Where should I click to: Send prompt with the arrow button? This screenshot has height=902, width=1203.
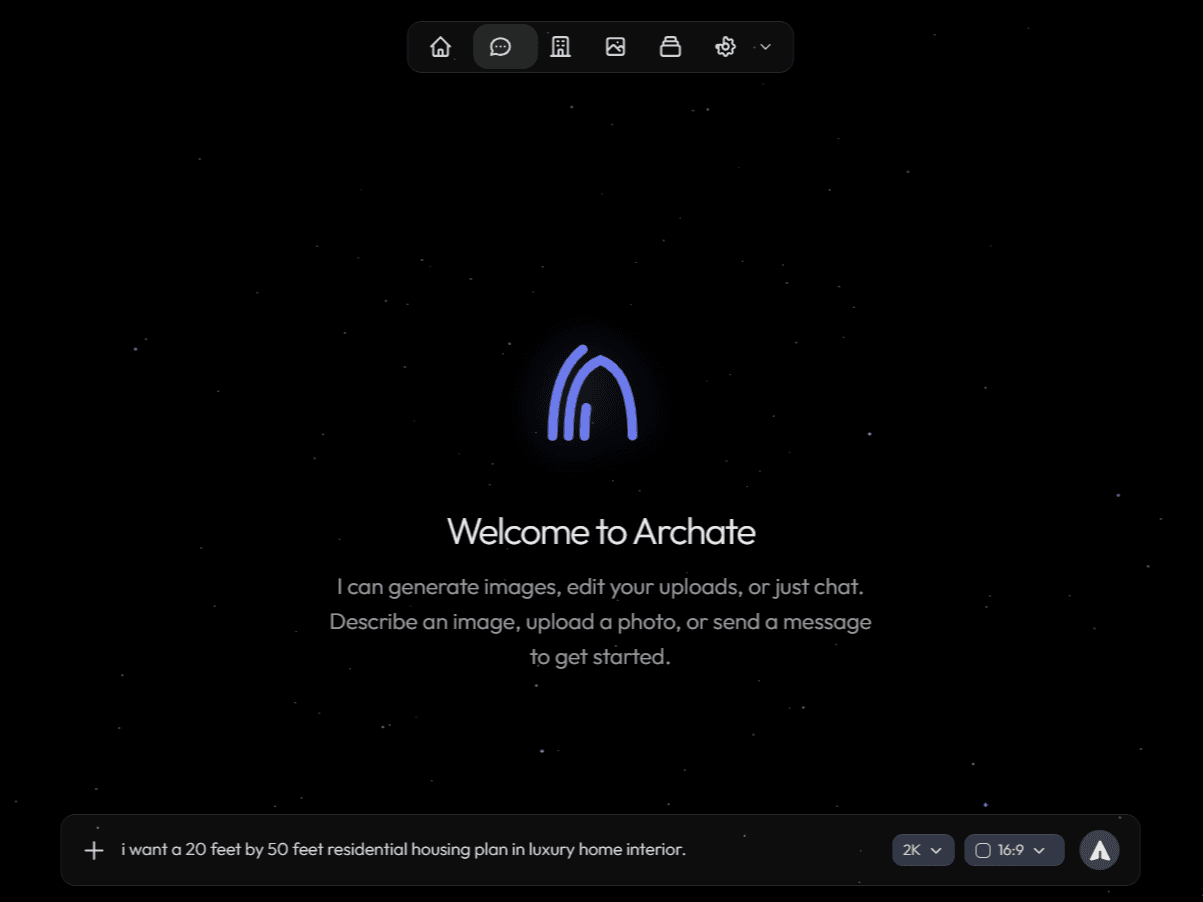click(1099, 850)
